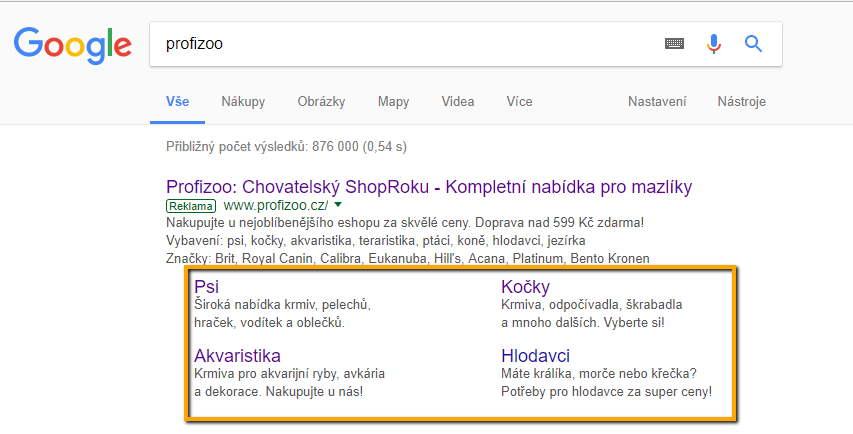The image size is (853, 434).
Task: Click 'Krmiva pro akvarijní ryby' description
Action: 289,374
